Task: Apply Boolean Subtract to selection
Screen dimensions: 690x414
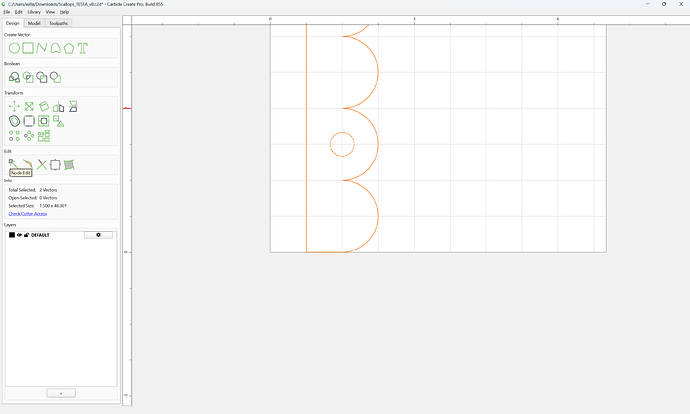Action: tap(42, 77)
